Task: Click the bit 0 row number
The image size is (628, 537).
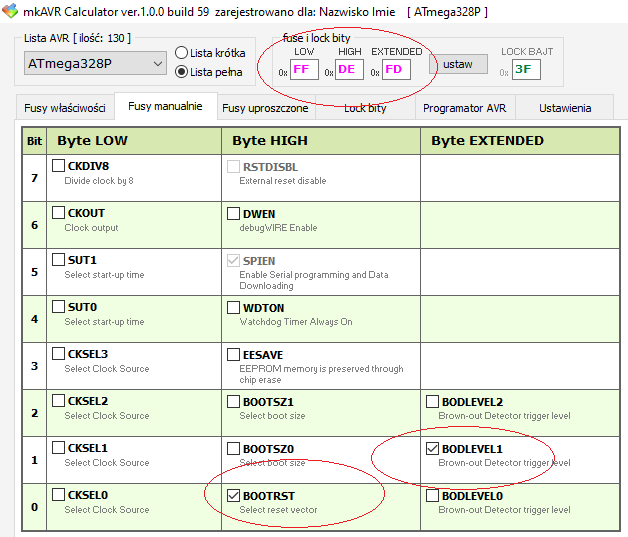Action: click(34, 507)
